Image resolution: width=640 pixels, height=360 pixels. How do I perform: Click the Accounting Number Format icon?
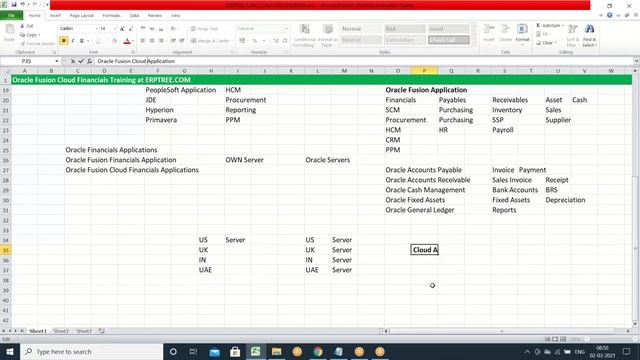(242, 41)
